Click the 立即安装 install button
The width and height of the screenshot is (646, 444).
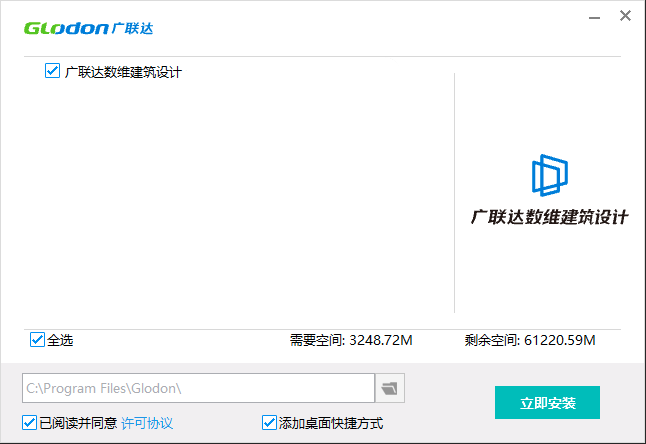coord(547,402)
